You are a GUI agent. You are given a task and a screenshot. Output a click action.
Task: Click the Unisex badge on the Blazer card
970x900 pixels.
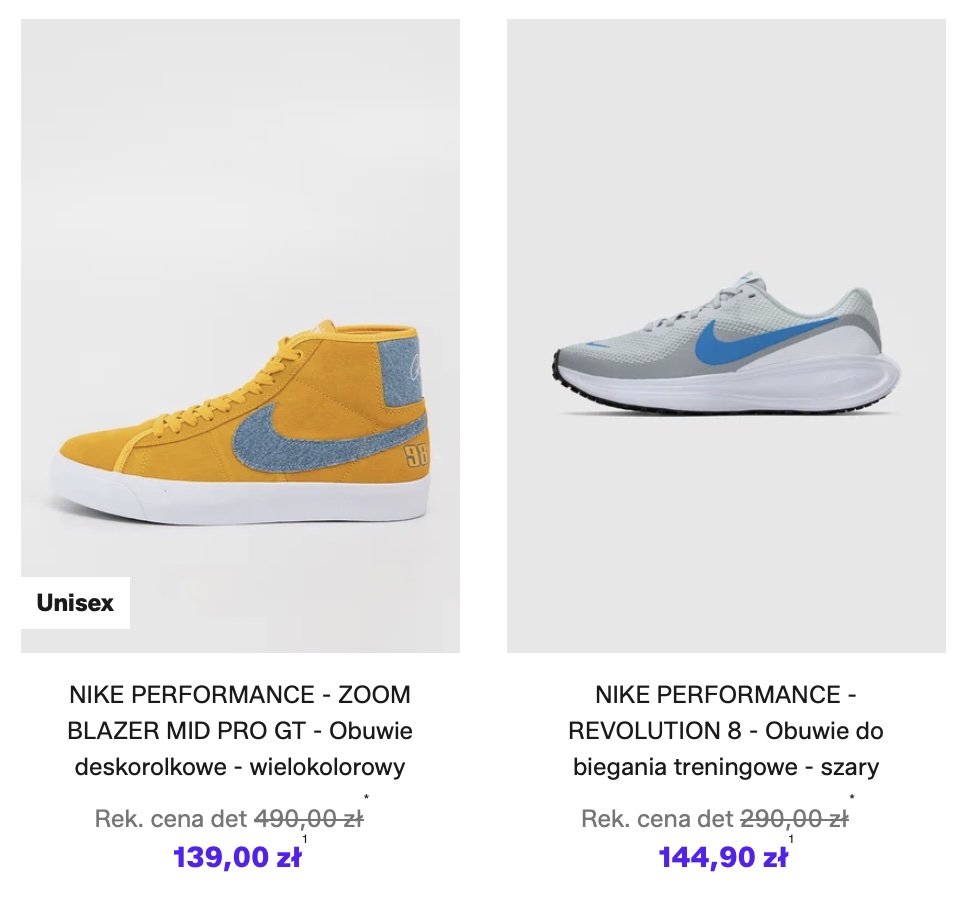[75, 603]
